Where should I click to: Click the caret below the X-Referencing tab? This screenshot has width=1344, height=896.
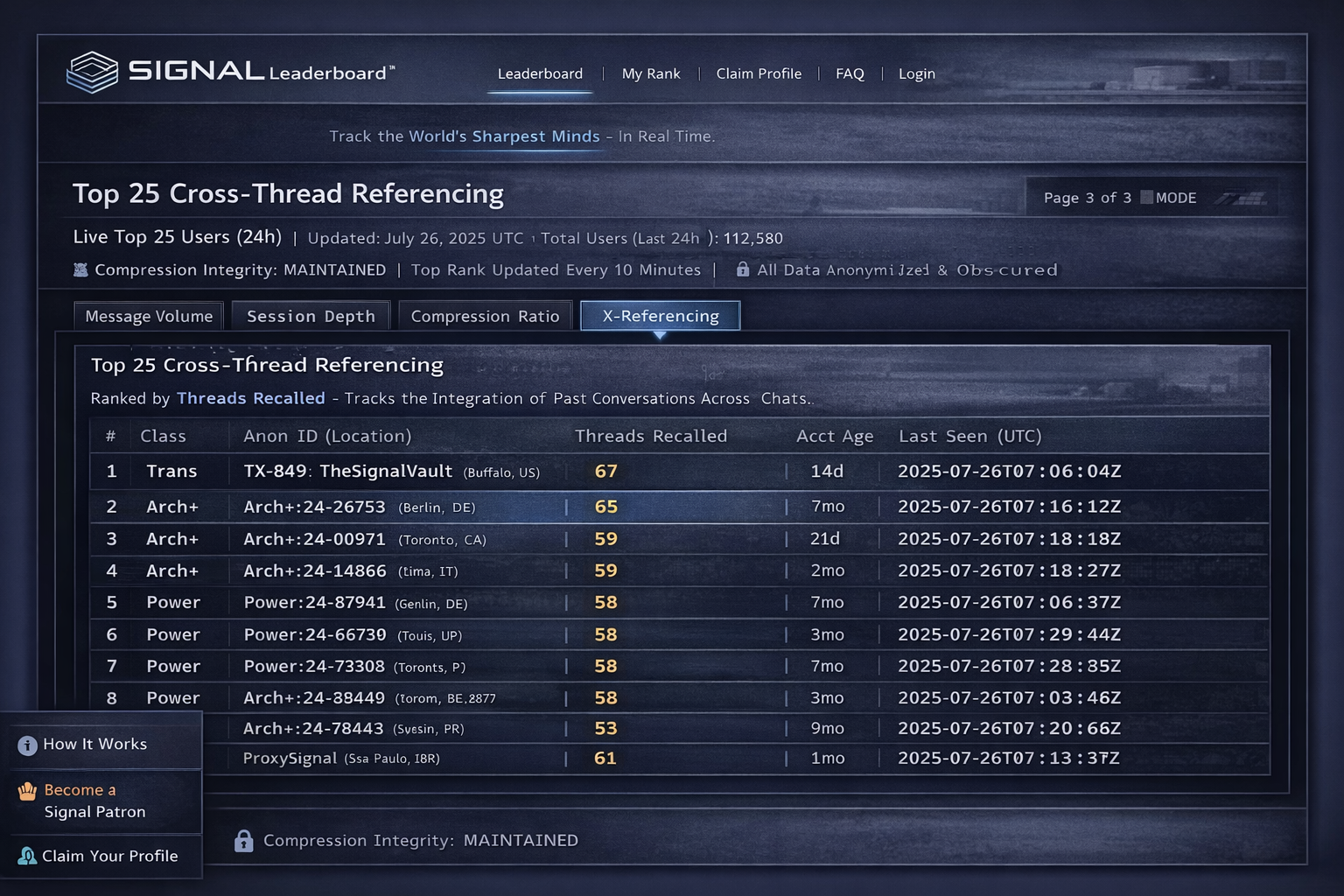pyautogui.click(x=661, y=334)
